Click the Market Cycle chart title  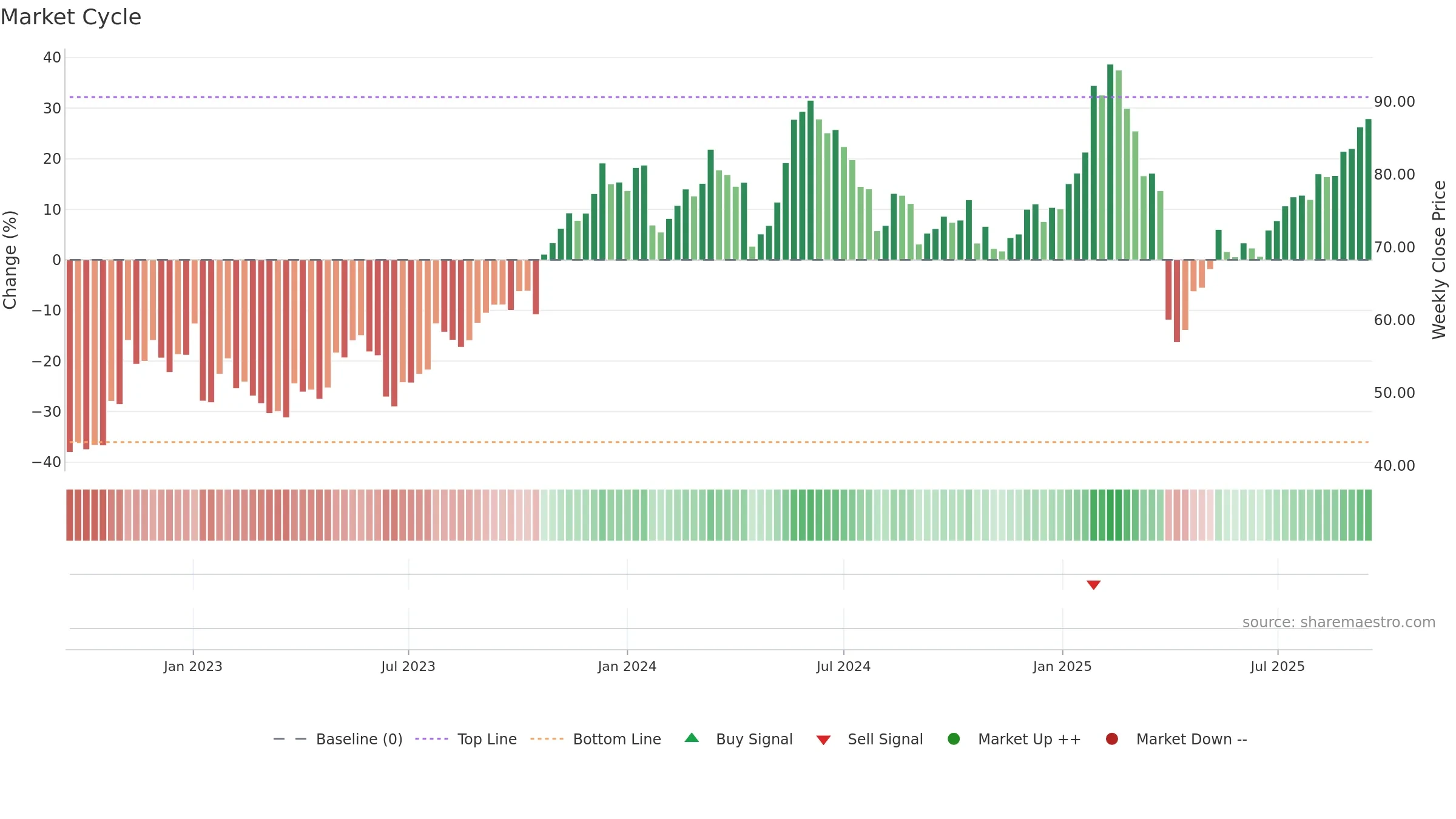[x=71, y=17]
